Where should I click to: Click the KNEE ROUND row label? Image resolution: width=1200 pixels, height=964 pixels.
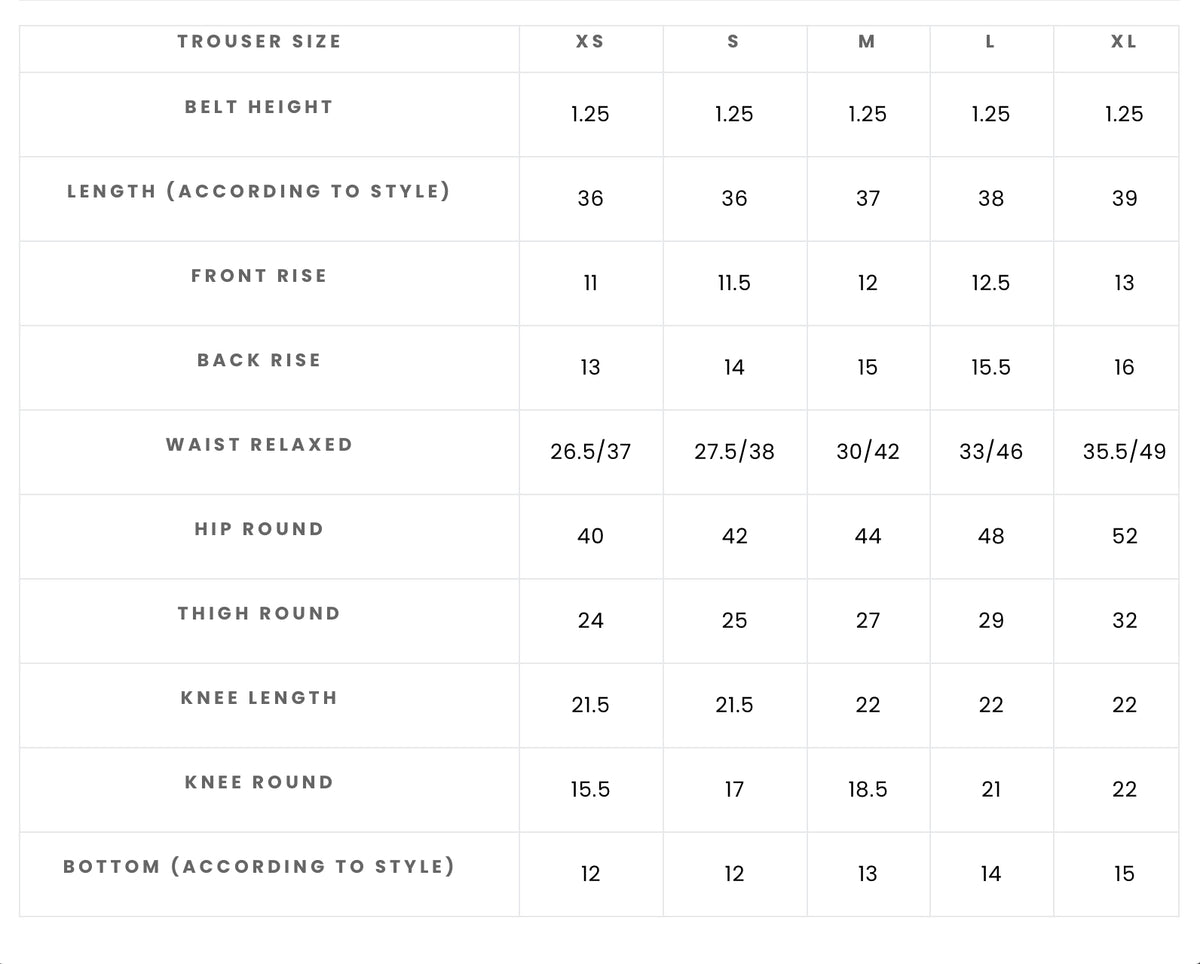click(x=259, y=783)
